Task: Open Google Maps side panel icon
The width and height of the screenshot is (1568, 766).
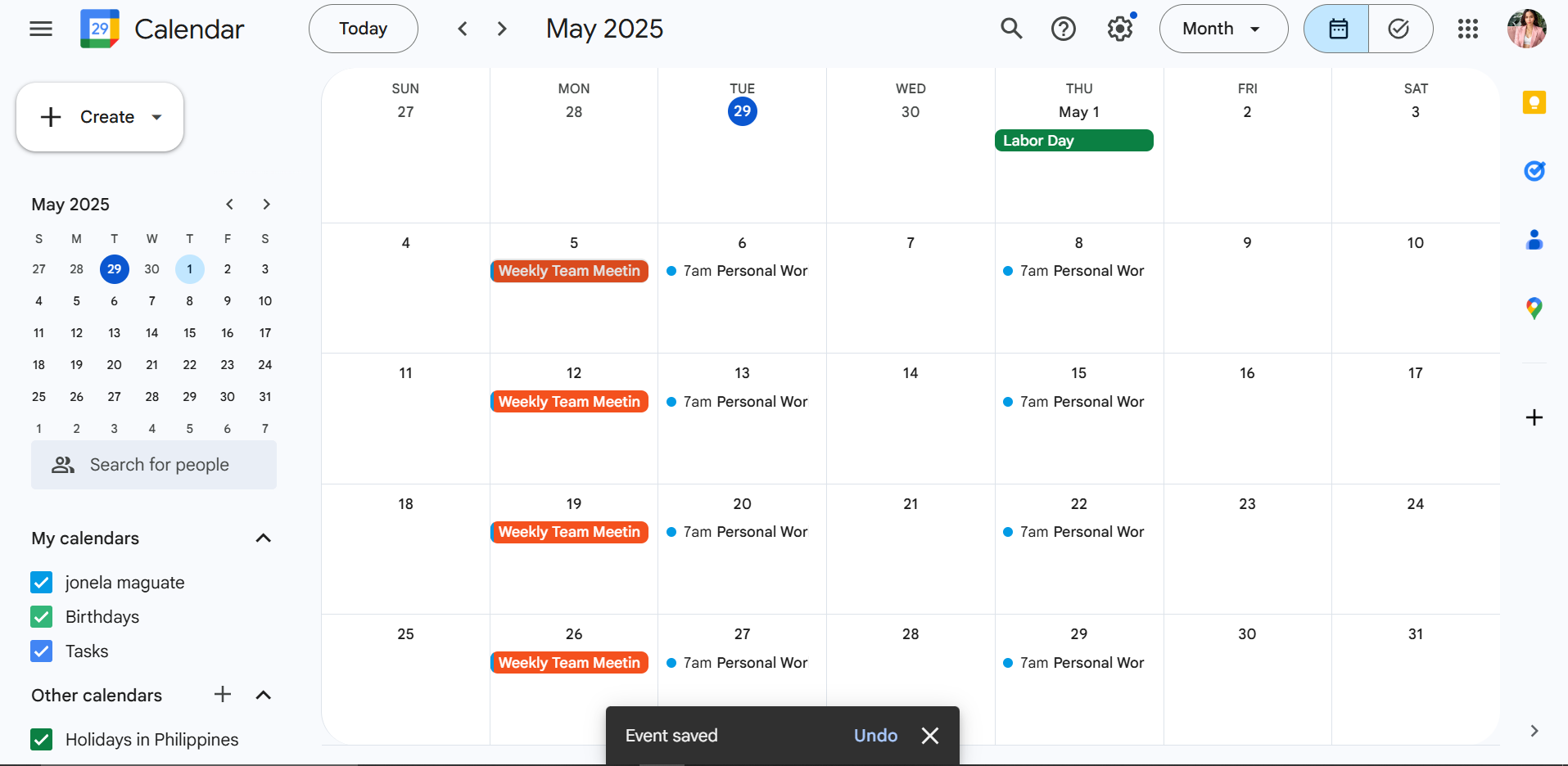Action: (1534, 308)
